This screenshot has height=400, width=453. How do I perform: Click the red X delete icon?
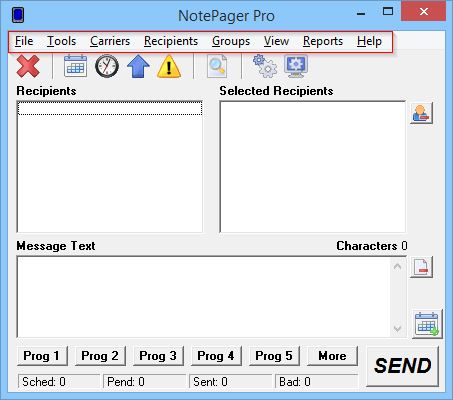point(28,66)
